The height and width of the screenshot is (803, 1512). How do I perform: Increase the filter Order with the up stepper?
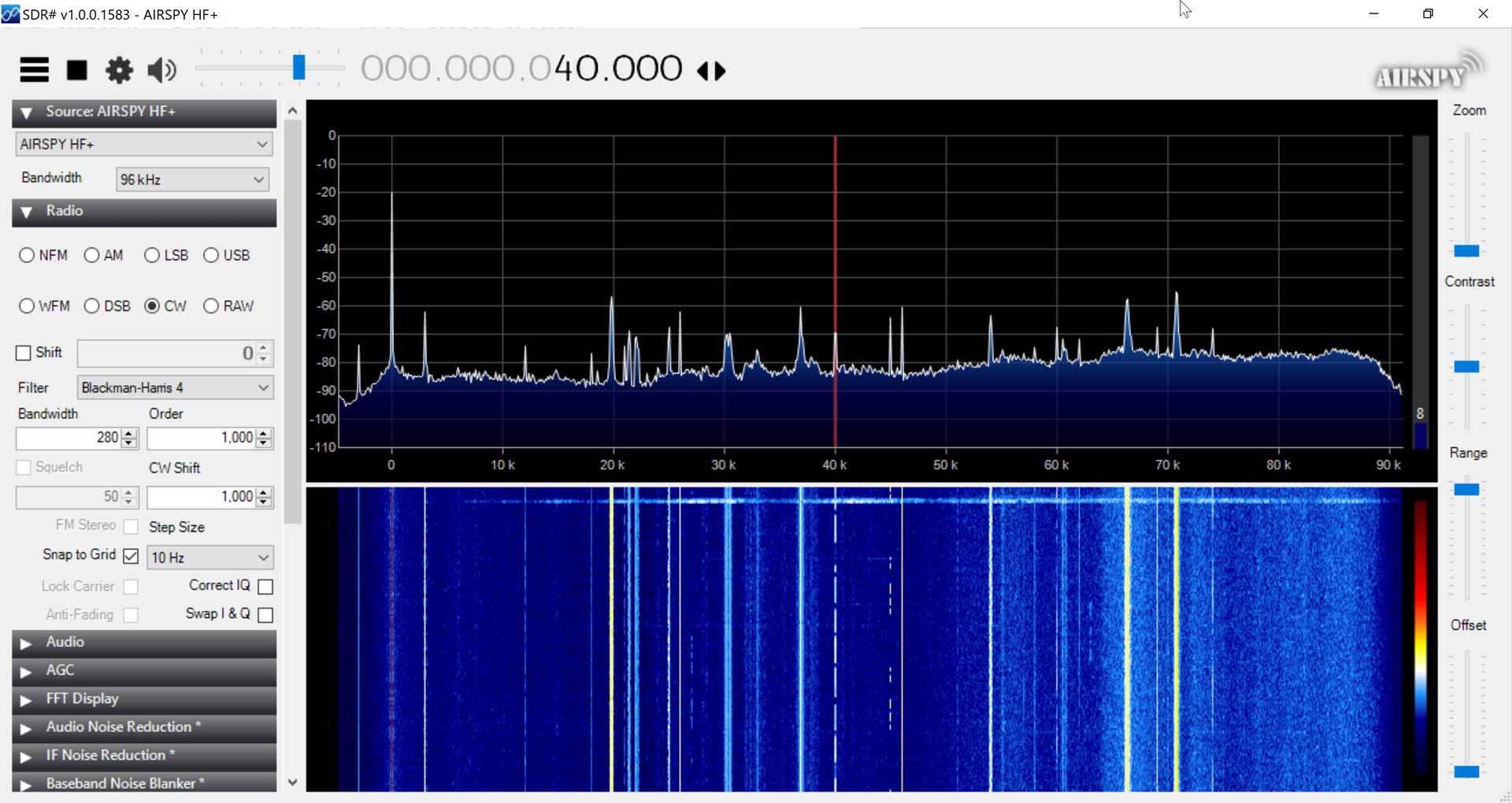click(x=263, y=433)
